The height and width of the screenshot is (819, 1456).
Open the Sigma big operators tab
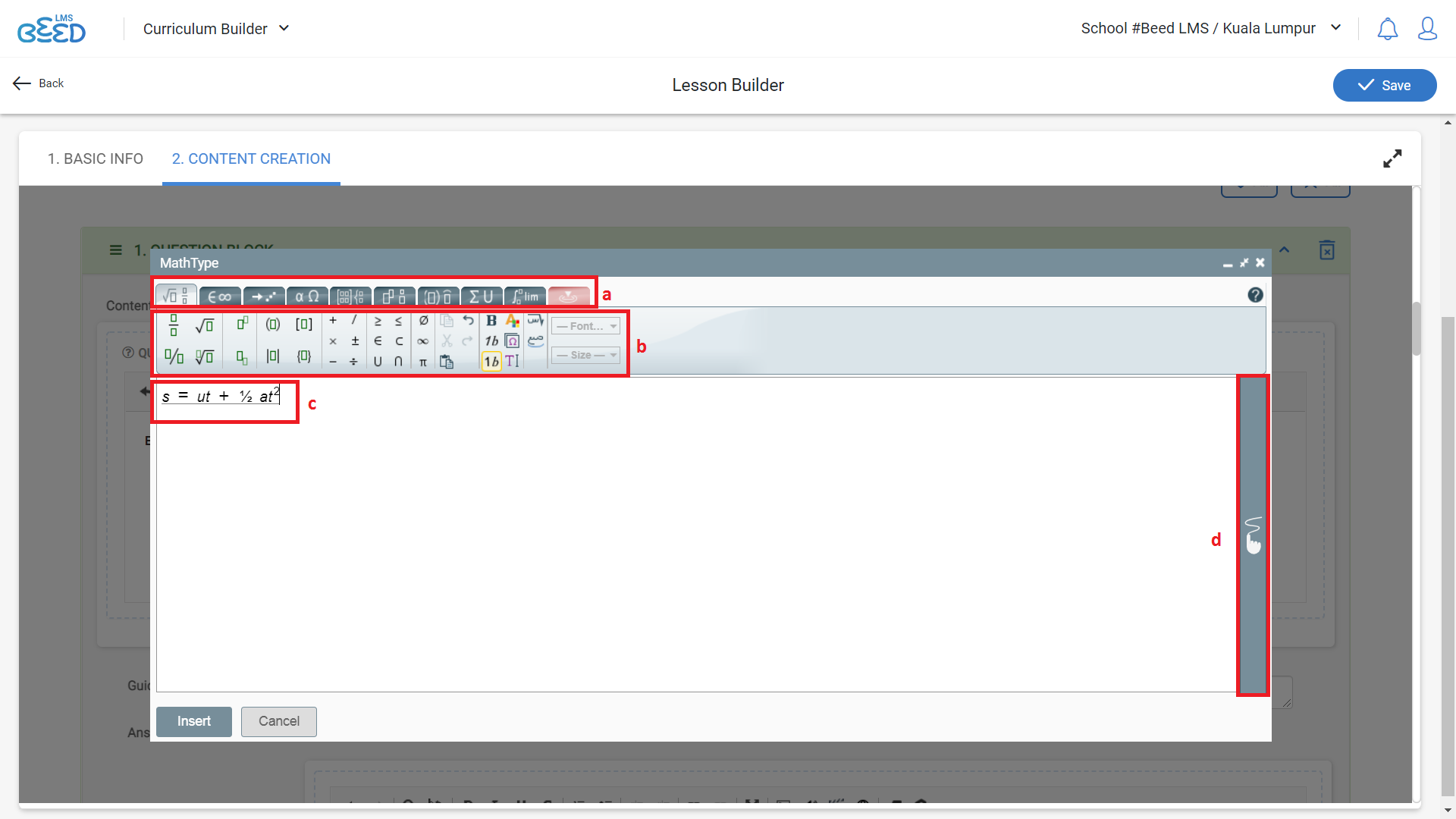click(x=482, y=297)
